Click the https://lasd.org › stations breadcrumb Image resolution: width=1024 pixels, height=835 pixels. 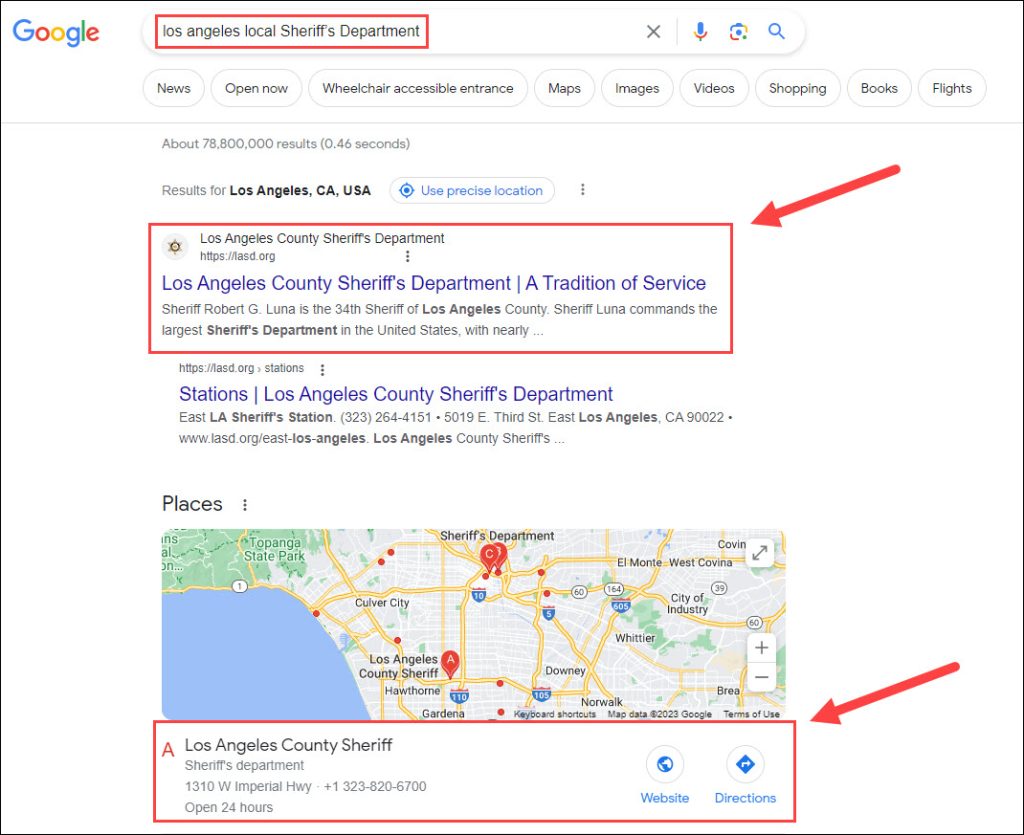click(x=242, y=368)
